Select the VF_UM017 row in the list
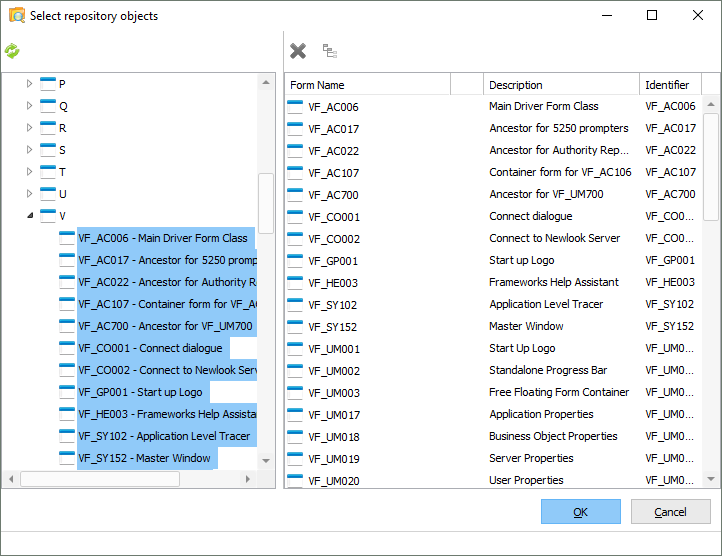The height and width of the screenshot is (556, 722). (x=334, y=414)
